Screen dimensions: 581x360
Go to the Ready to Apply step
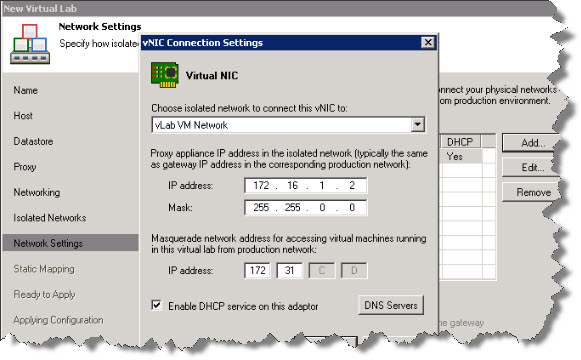click(x=44, y=294)
